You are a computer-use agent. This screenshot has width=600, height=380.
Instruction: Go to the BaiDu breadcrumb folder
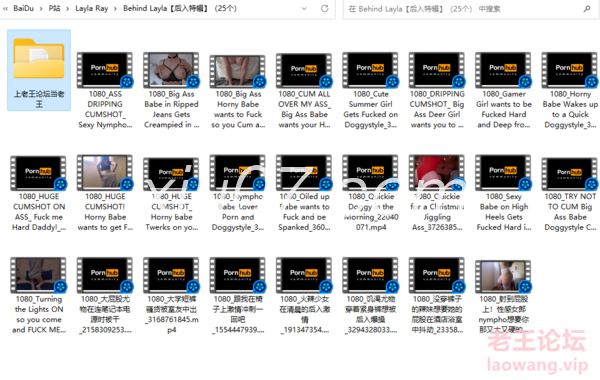coord(23,8)
